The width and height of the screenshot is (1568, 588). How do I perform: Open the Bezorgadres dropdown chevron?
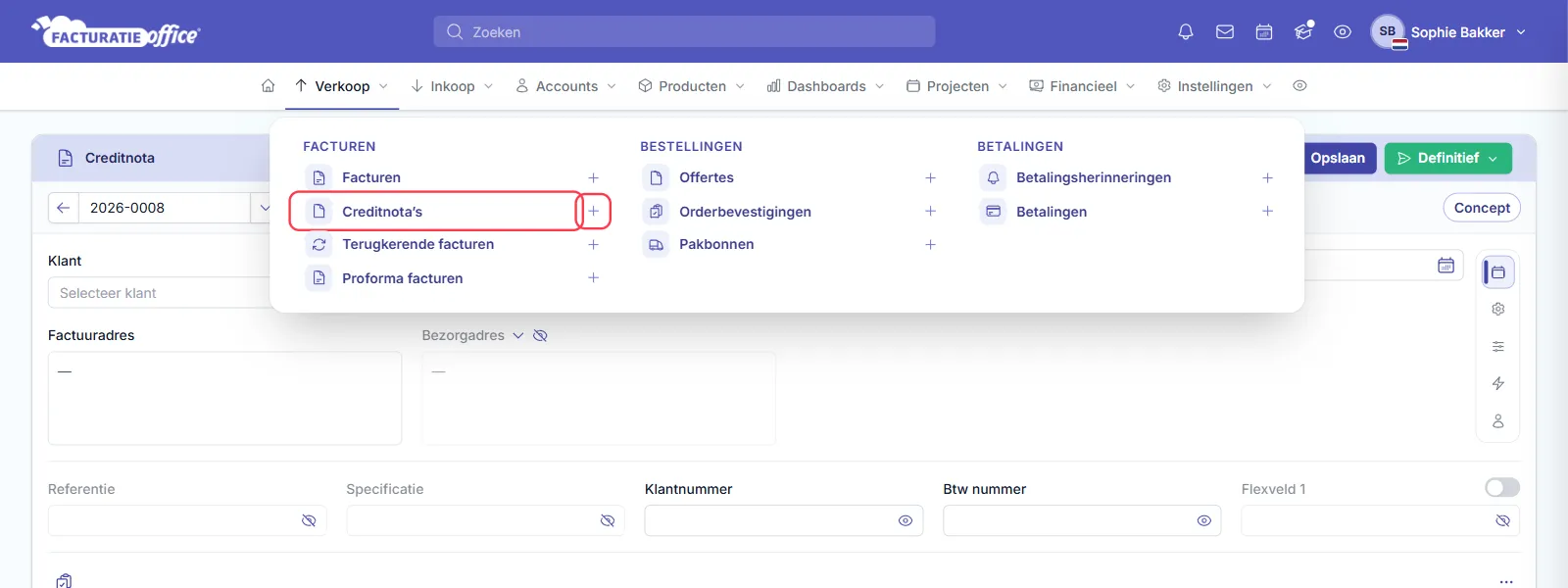[x=517, y=335]
